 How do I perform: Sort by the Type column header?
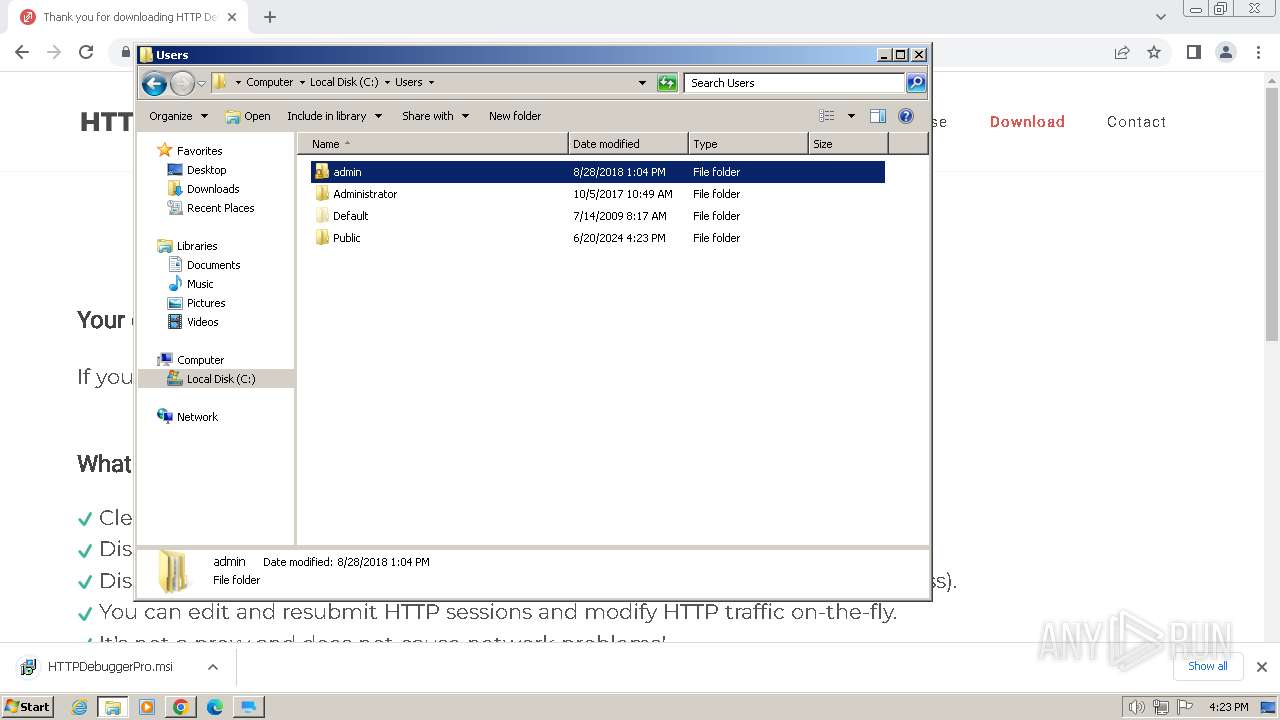click(x=748, y=144)
